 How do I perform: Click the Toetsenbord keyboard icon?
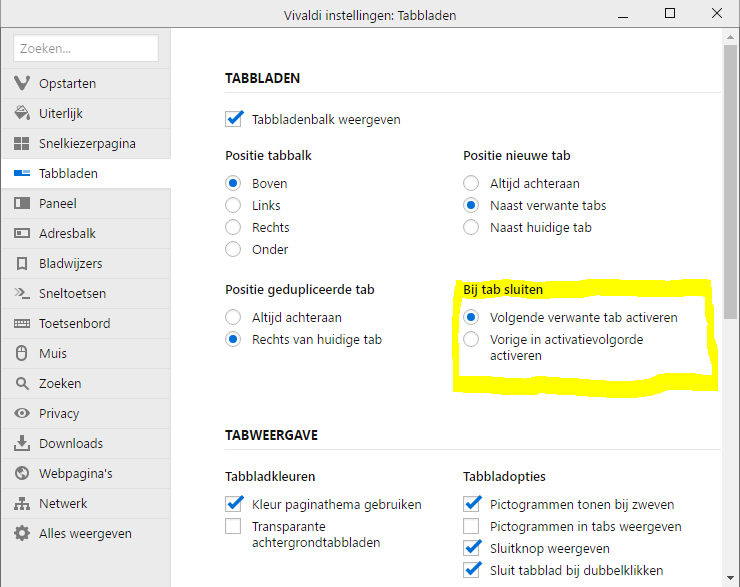[x=22, y=323]
